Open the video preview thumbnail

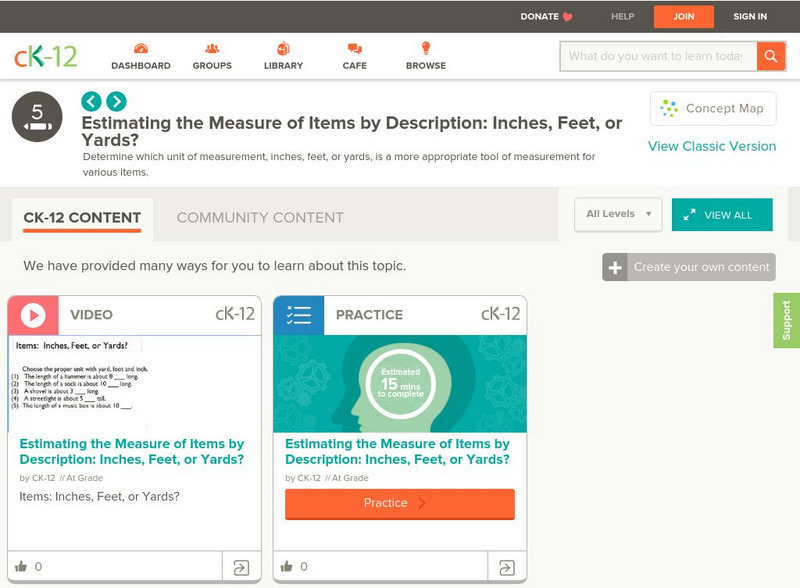pos(135,384)
